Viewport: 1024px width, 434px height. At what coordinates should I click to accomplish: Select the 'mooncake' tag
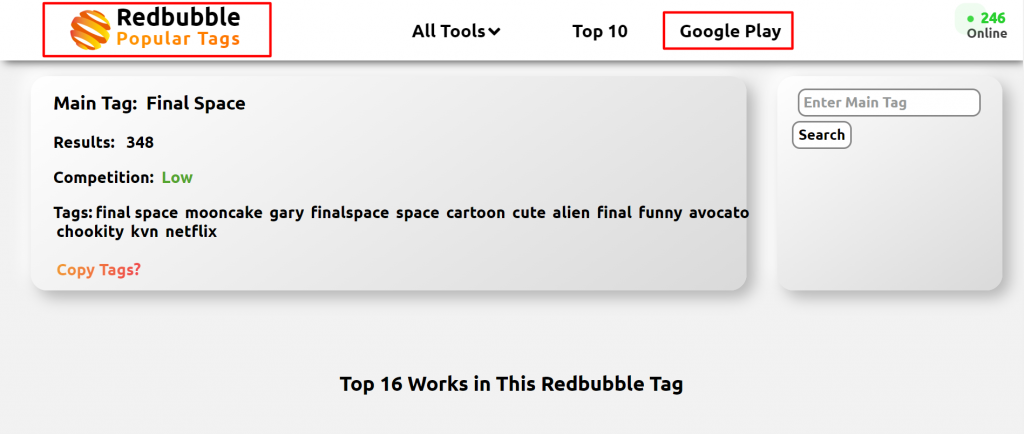(x=224, y=213)
